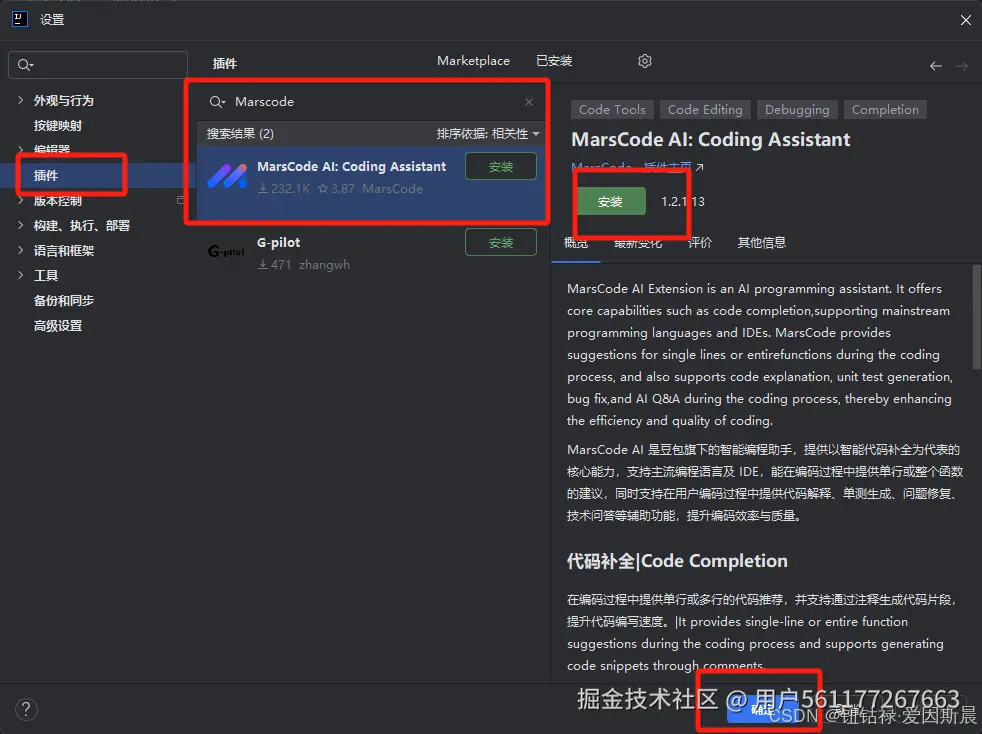
Task: Click the 工具 tree label
Action: [x=46, y=276]
